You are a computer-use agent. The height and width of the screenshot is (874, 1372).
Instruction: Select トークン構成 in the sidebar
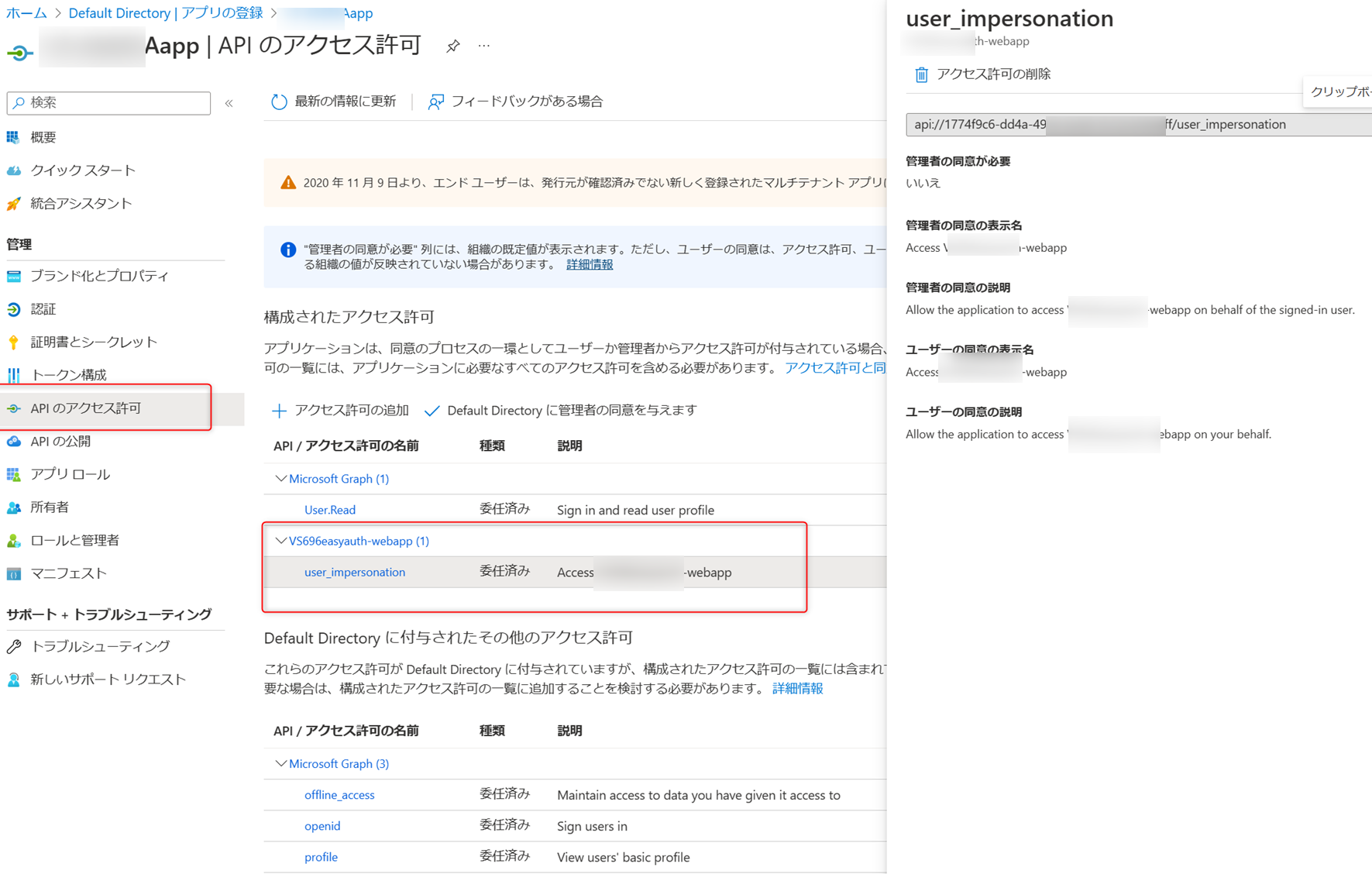(71, 374)
